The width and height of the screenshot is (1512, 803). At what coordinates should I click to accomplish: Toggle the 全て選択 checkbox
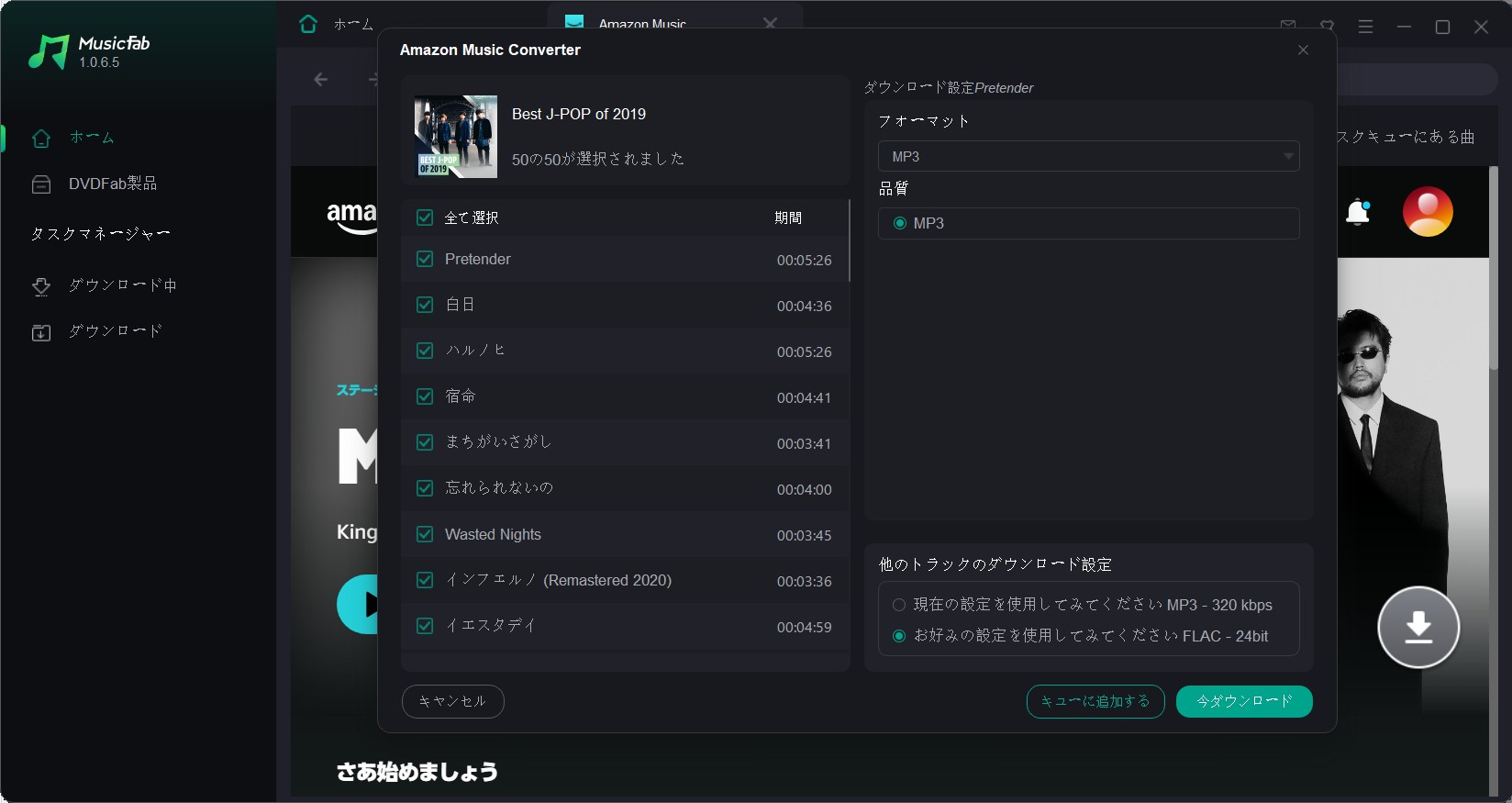click(x=425, y=217)
